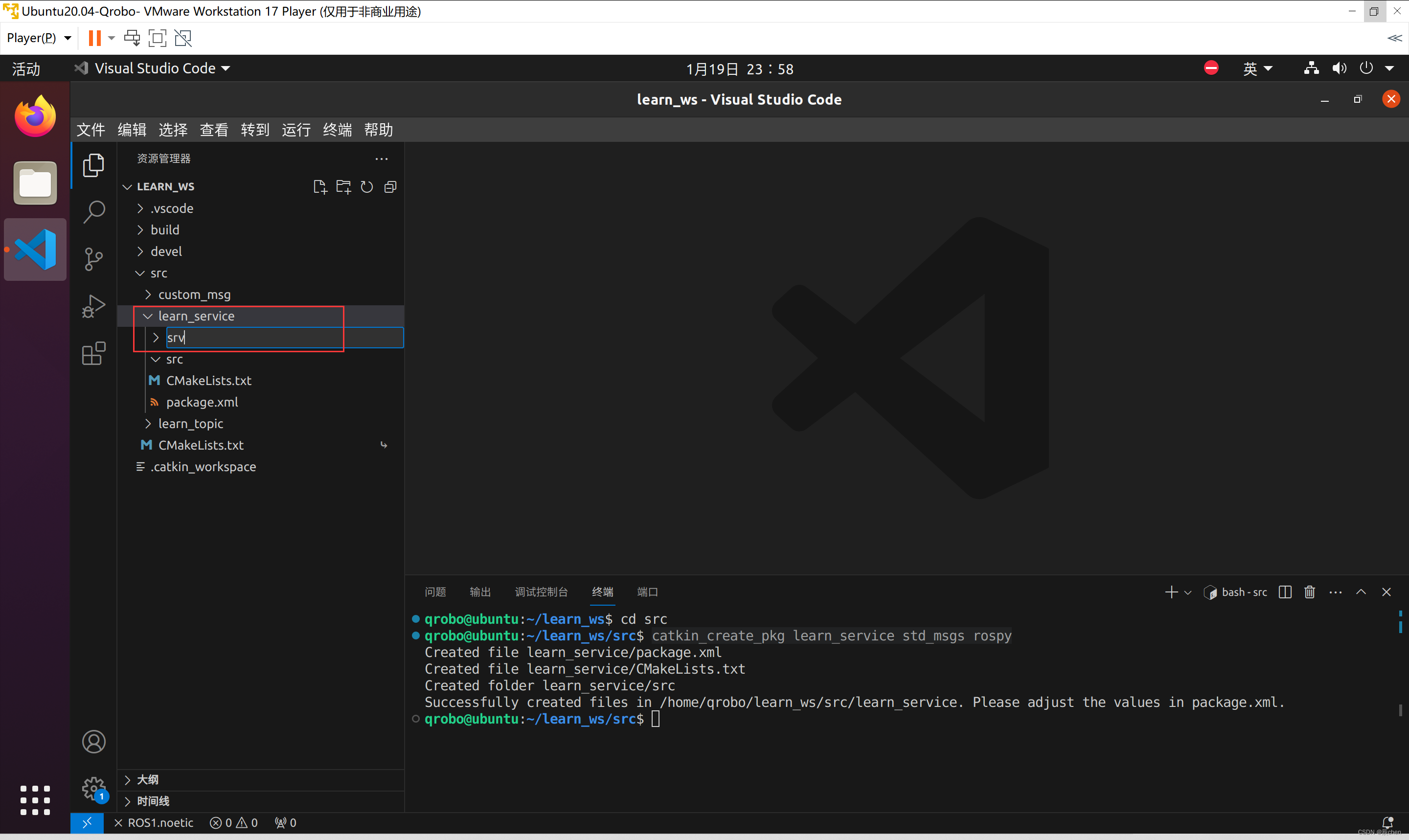This screenshot has width=1409, height=840.
Task: Click on package.xml file
Action: (x=202, y=401)
